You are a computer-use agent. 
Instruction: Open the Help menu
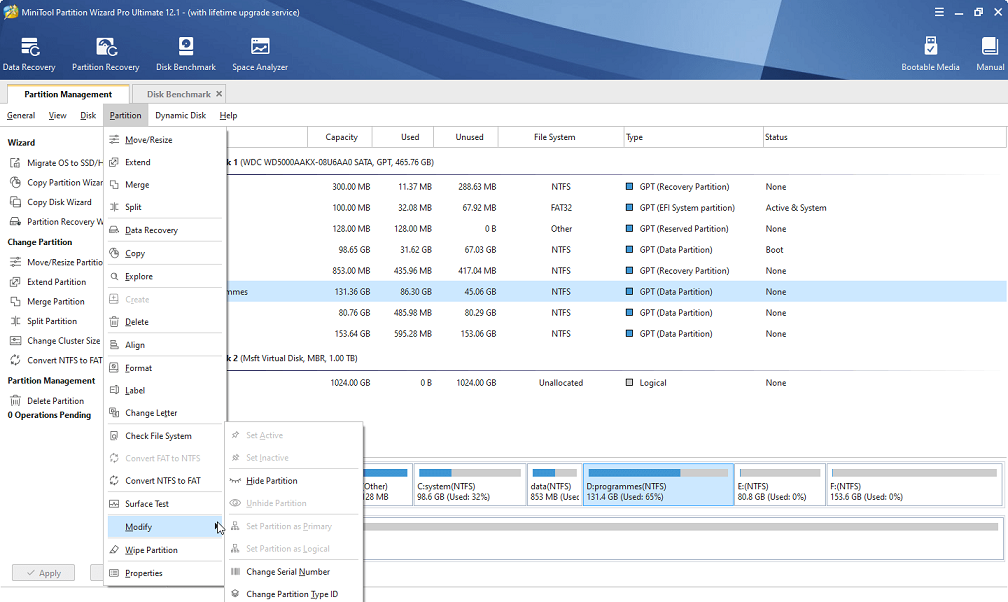228,116
